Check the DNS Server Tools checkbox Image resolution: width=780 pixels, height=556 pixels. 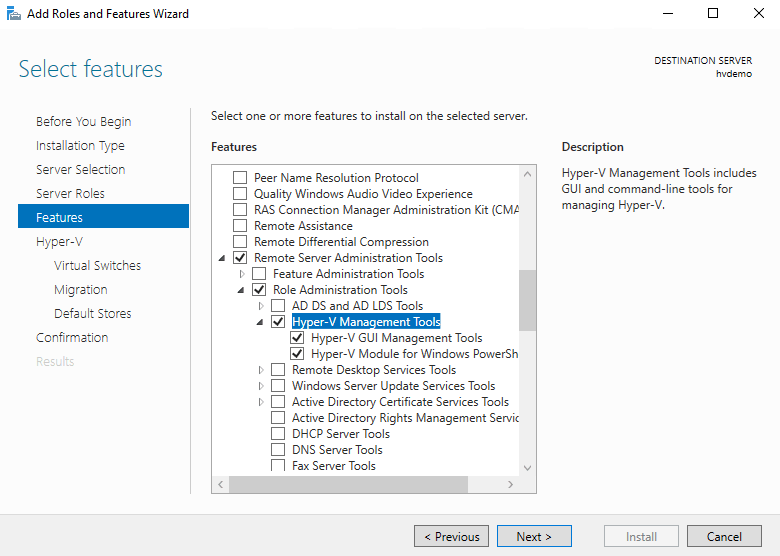click(x=278, y=450)
